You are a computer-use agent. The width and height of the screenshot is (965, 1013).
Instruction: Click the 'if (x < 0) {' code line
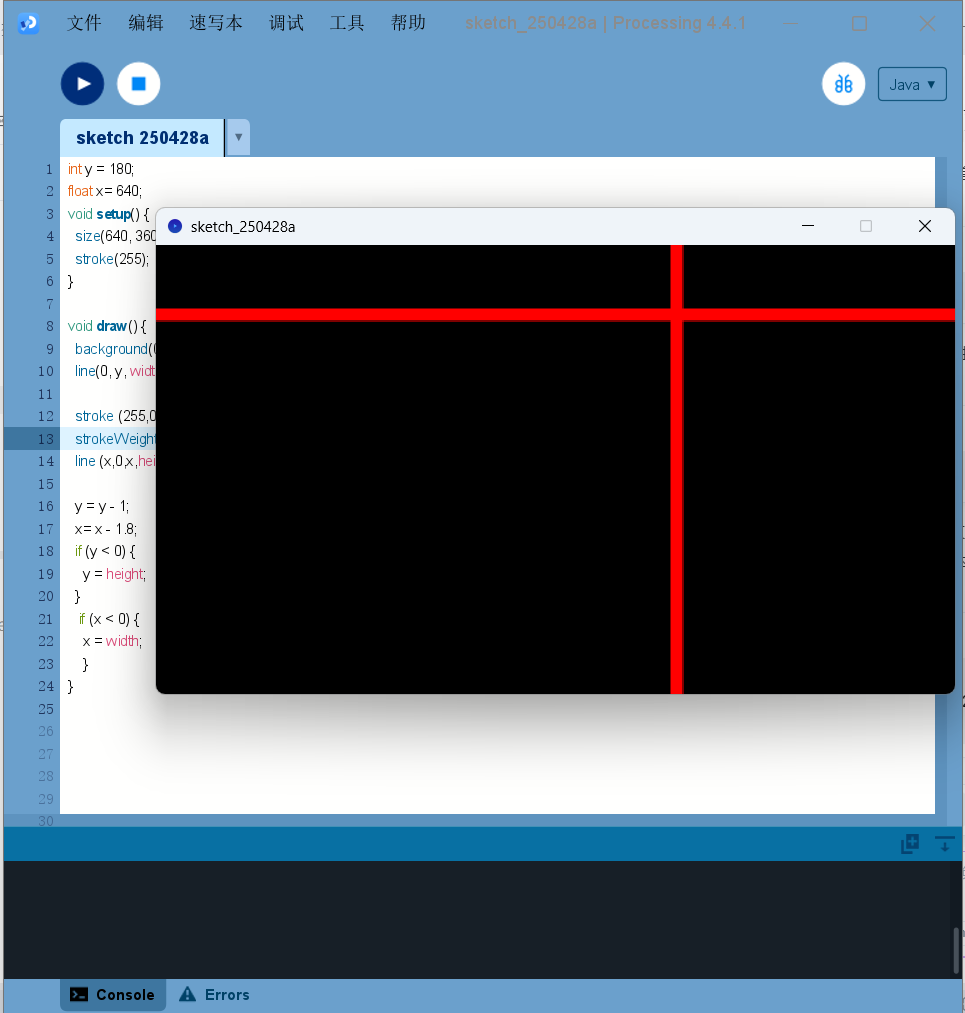(109, 619)
